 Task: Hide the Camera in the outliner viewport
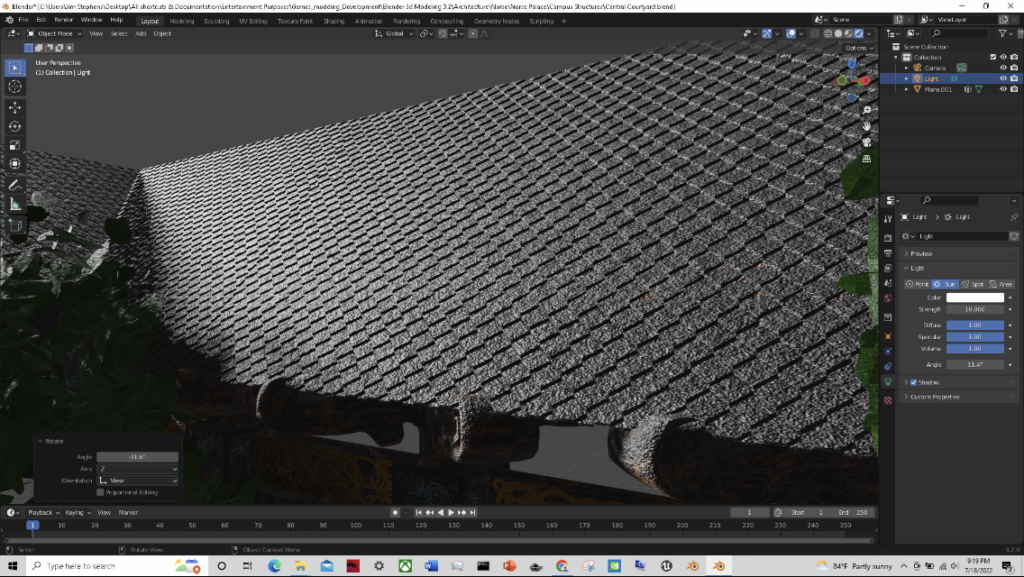tap(1003, 68)
